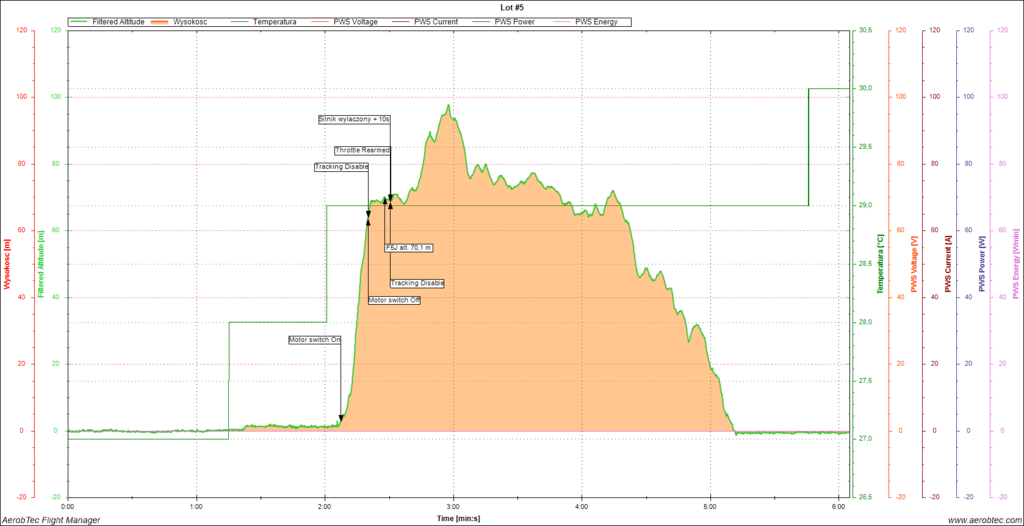Click the Temperatura [°C] axis title
The width and height of the screenshot is (1024, 526).
pos(879,263)
